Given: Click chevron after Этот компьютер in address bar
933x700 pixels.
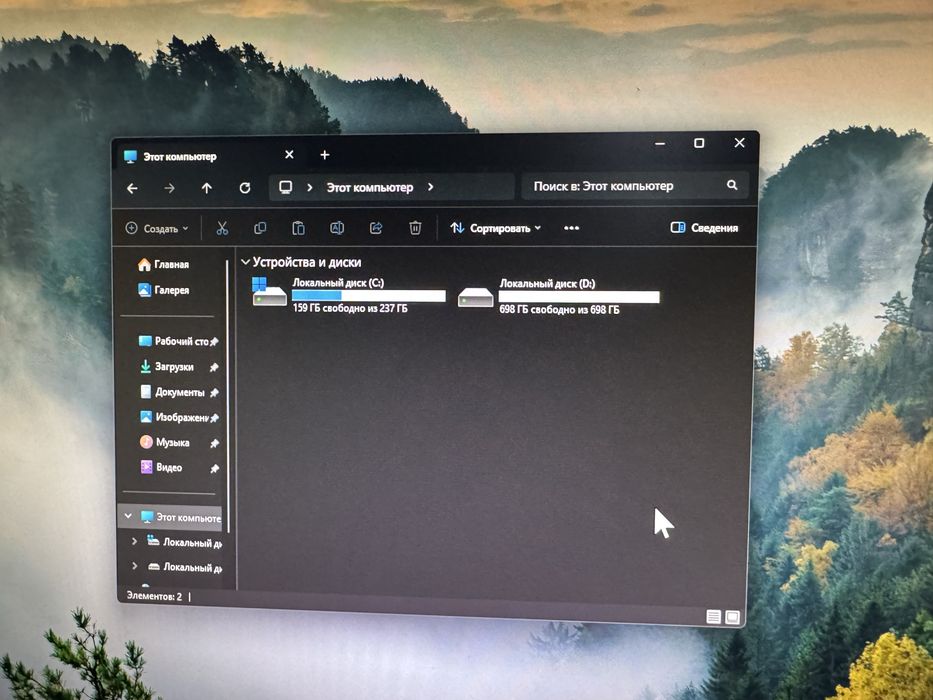Looking at the screenshot, I should (x=430, y=187).
